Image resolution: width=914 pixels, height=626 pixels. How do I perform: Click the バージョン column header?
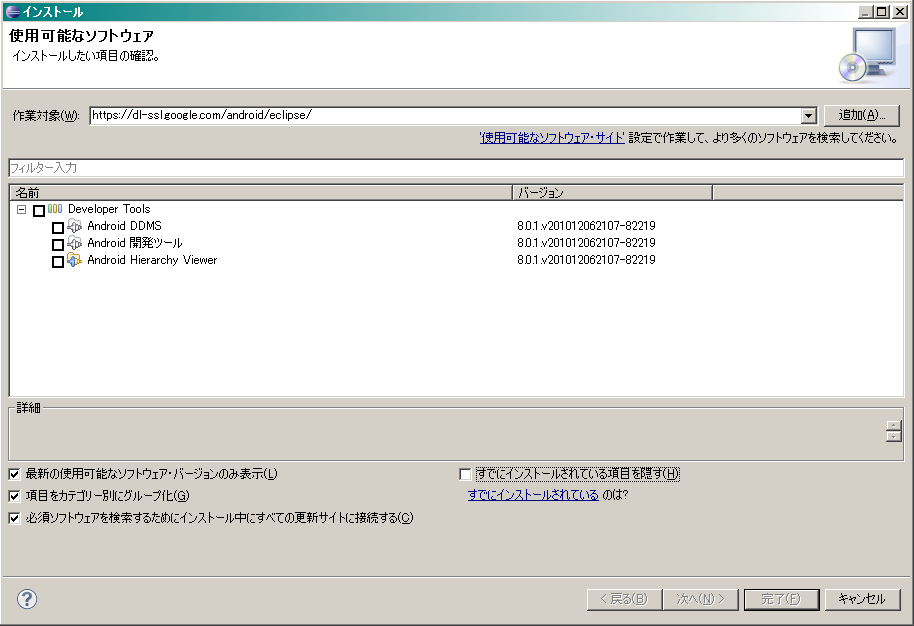611,192
